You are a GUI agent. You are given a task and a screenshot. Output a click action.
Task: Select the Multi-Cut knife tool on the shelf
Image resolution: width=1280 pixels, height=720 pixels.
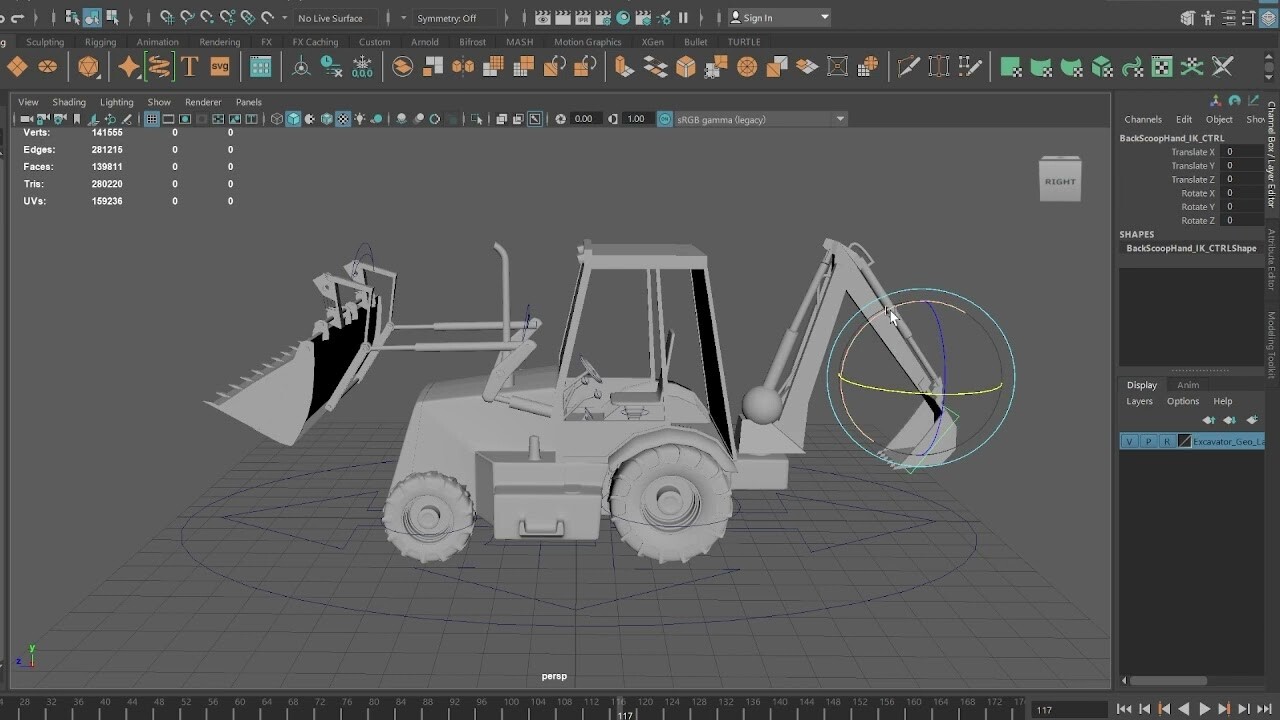pos(908,66)
